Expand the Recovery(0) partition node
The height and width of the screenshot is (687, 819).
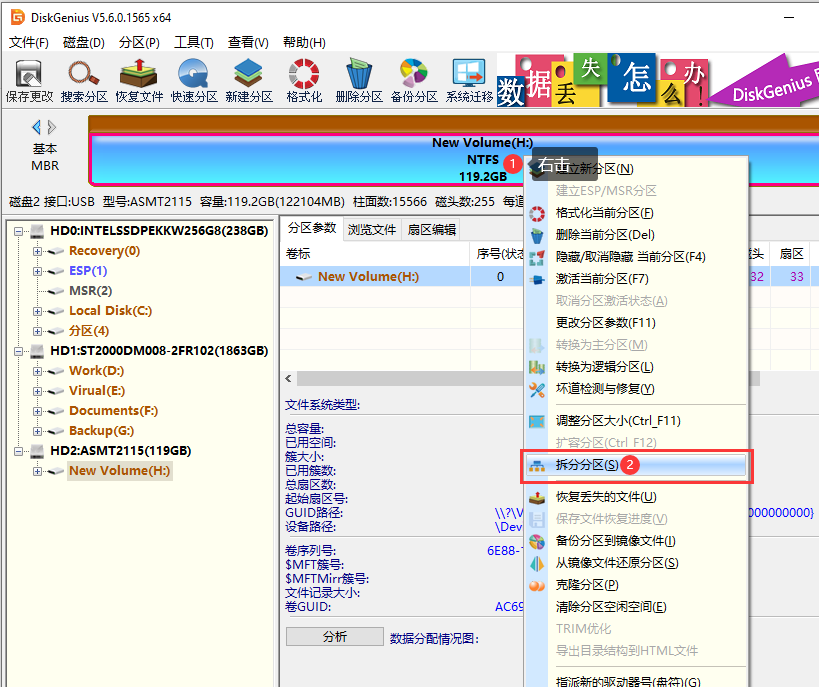coord(37,251)
